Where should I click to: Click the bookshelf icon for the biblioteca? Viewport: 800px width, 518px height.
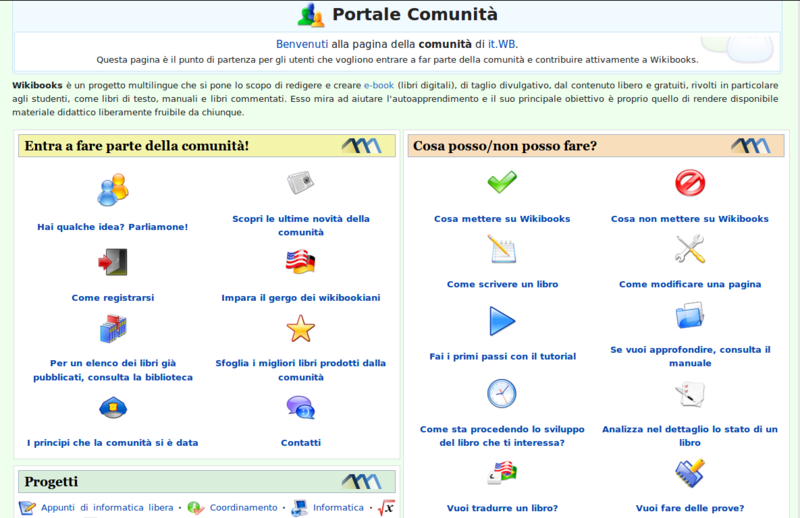113,328
